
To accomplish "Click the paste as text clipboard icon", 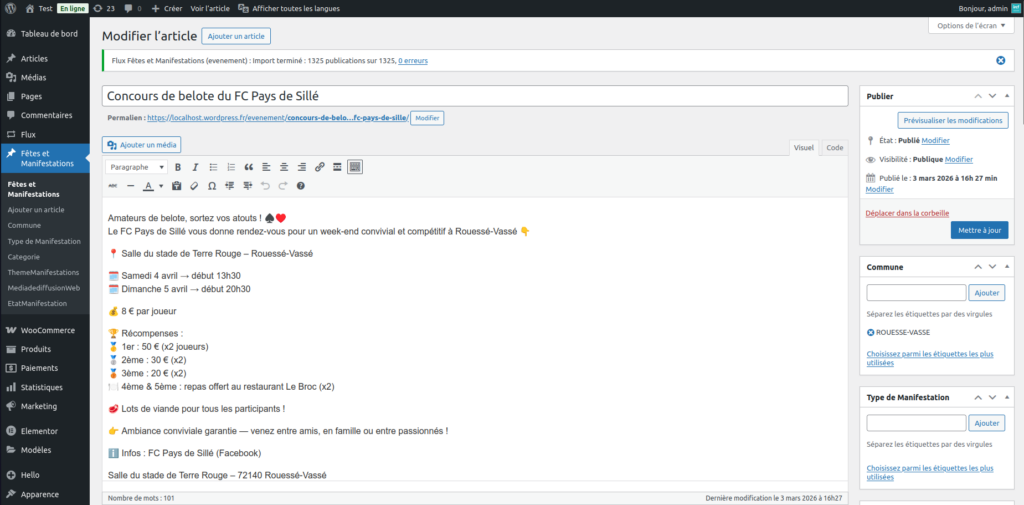I will coord(177,186).
